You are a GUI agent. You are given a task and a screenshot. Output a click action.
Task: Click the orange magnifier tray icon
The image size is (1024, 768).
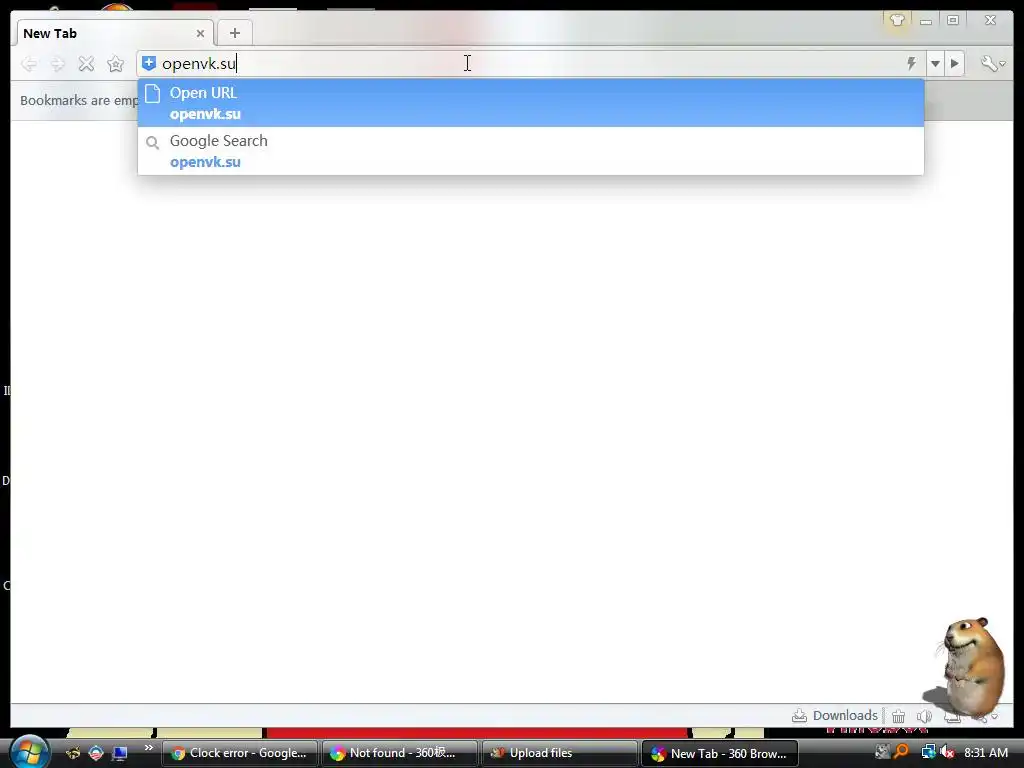[902, 752]
